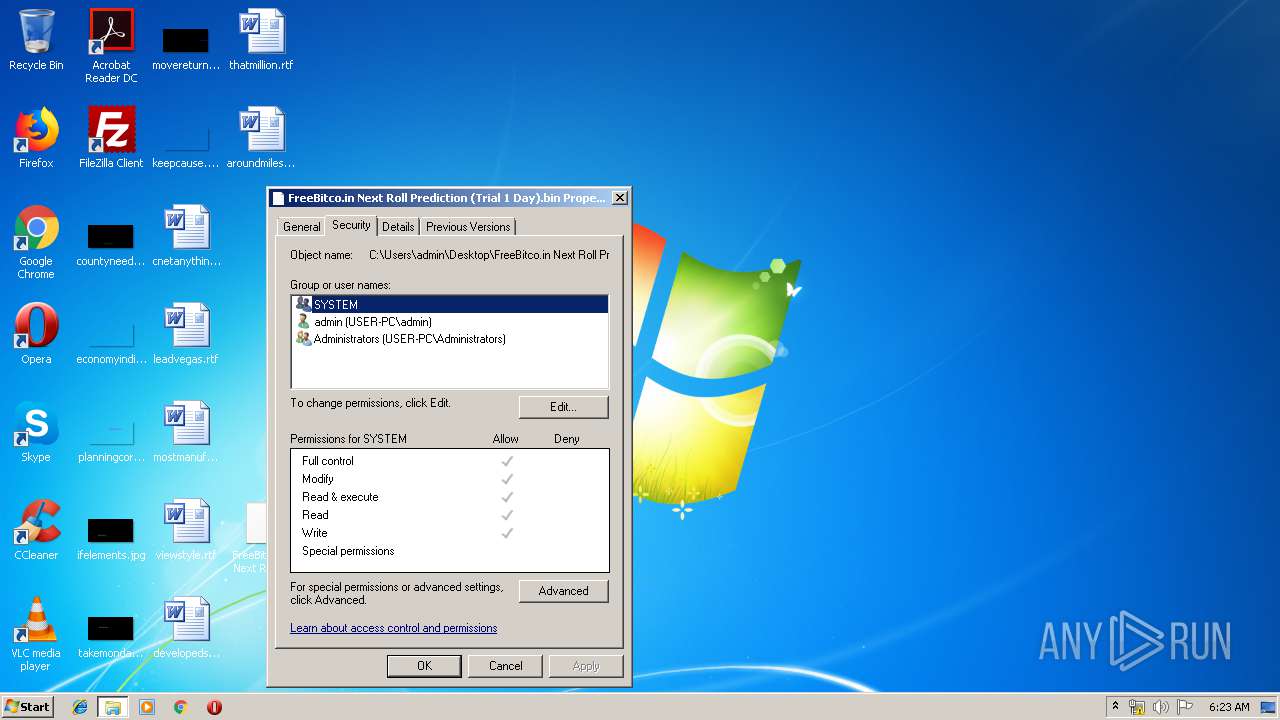Screen dimensions: 1280x720
Task: Select Administrators group entry
Action: (450, 339)
